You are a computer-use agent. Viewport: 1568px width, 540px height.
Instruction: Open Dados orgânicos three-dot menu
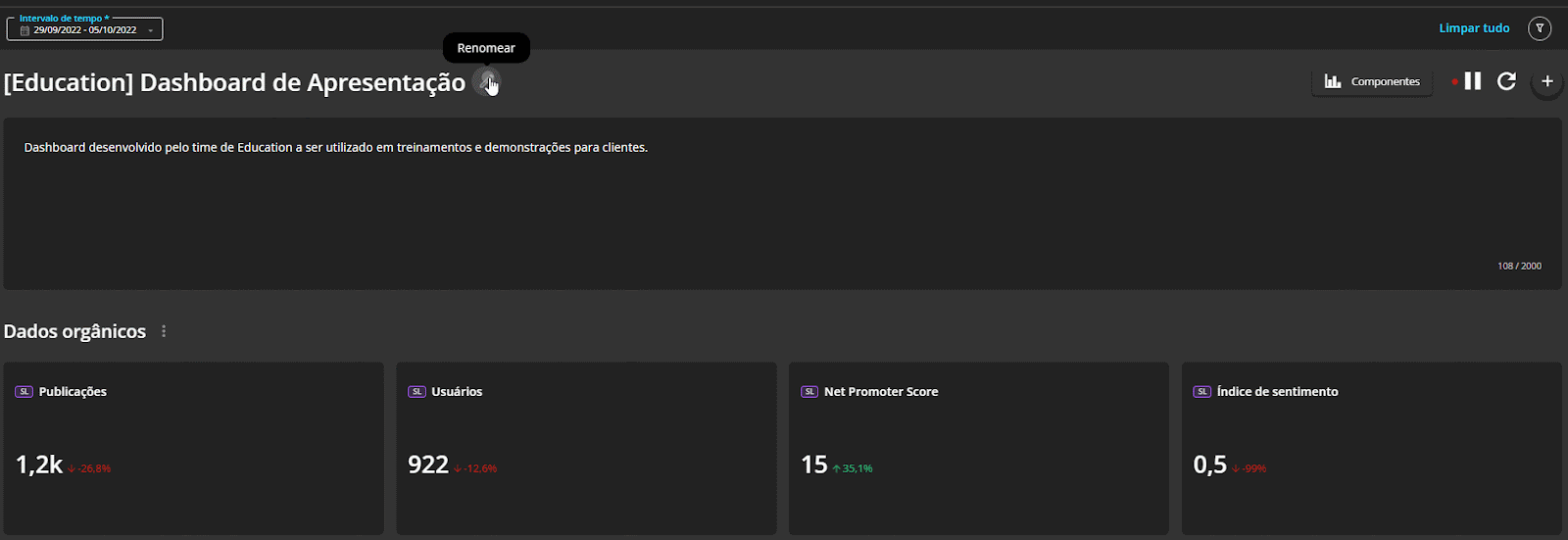pyautogui.click(x=164, y=331)
